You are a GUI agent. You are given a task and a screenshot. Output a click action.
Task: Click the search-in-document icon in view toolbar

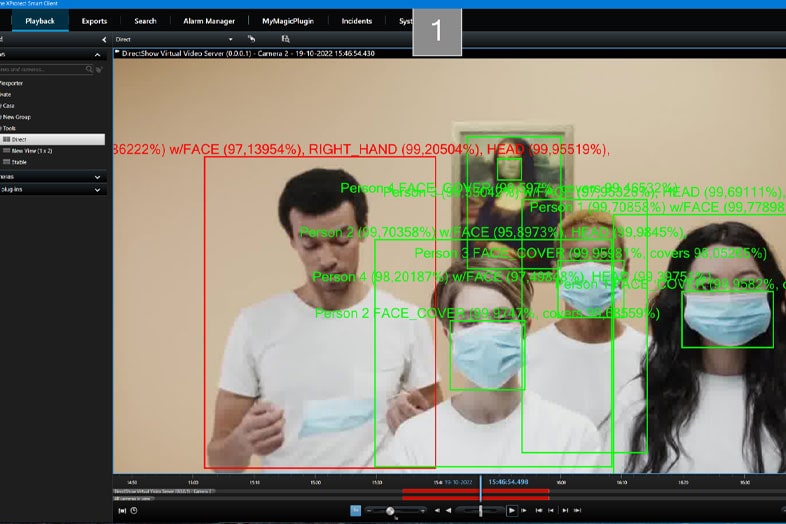(x=285, y=39)
